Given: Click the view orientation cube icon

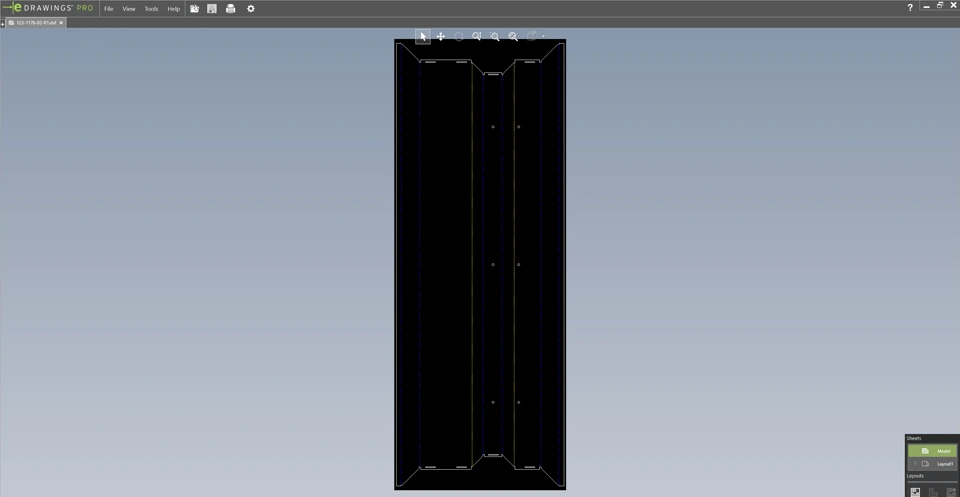Looking at the screenshot, I should pyautogui.click(x=532, y=37).
